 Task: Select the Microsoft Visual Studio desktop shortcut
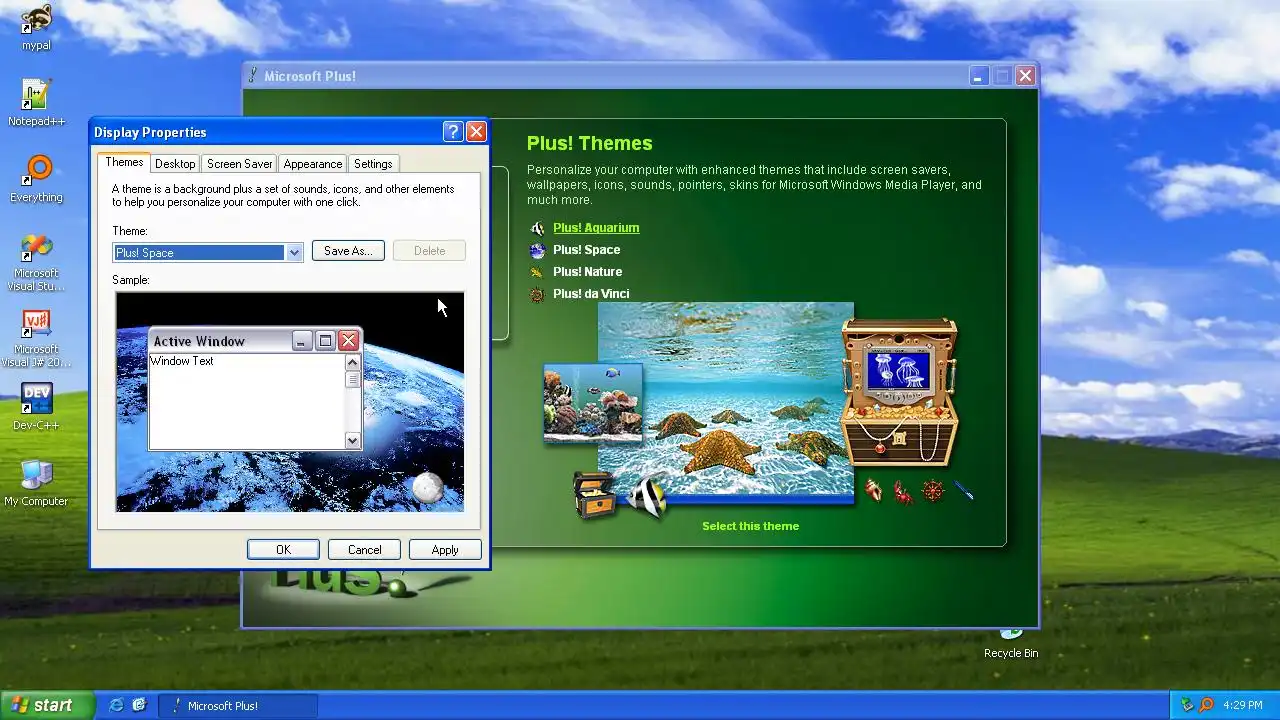coord(36,262)
